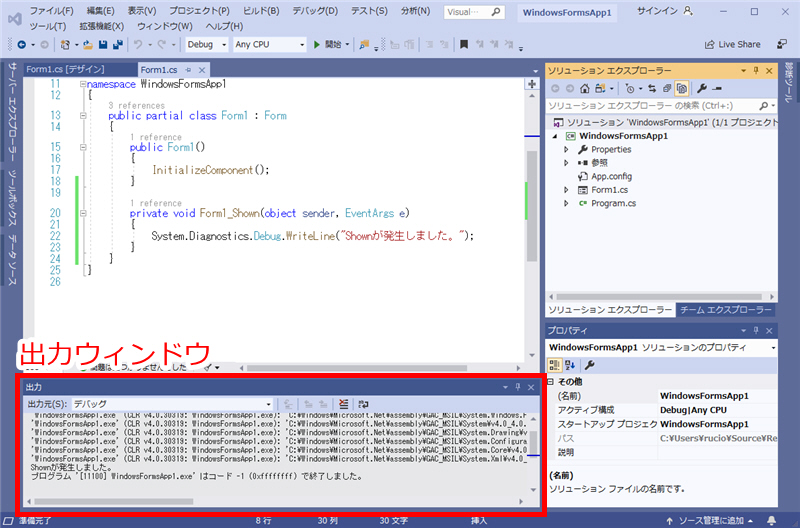Open the デバッグ(D) menu

click(315, 11)
